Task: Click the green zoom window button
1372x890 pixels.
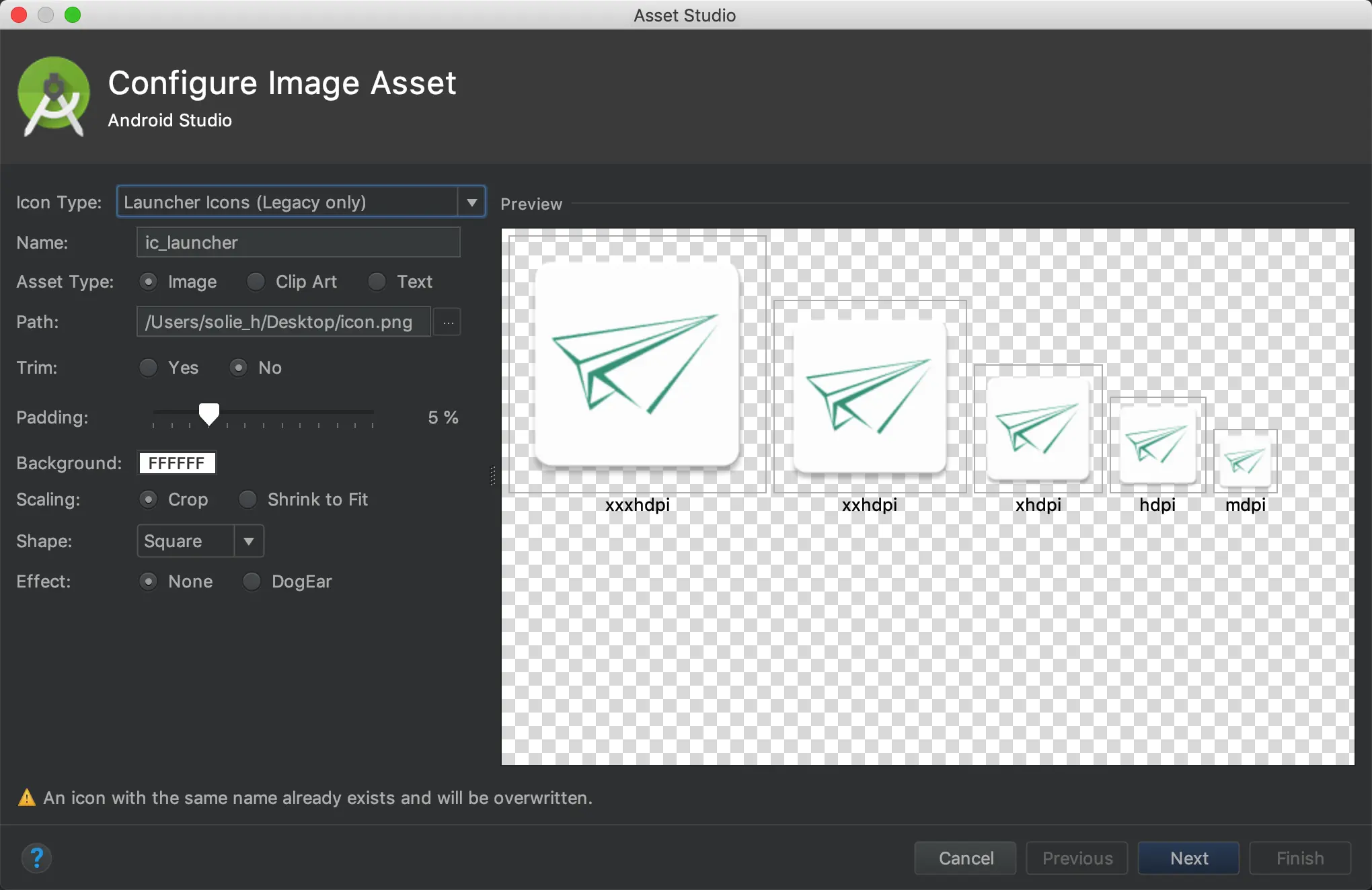Action: [73, 15]
